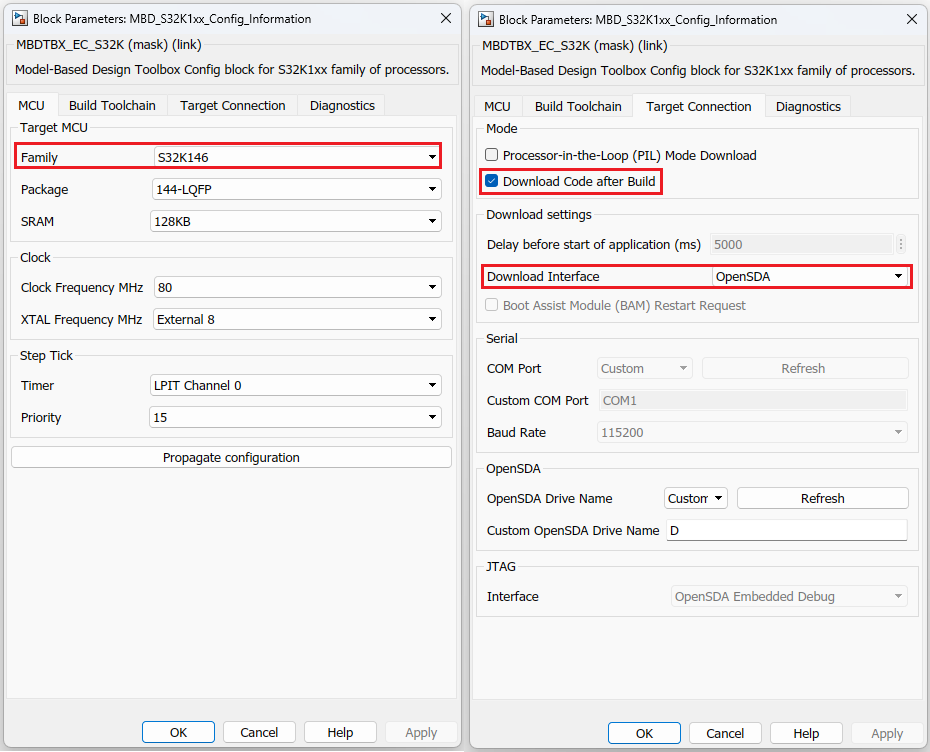The height and width of the screenshot is (752, 930).
Task: Click Apply on the right dialog
Action: (886, 732)
